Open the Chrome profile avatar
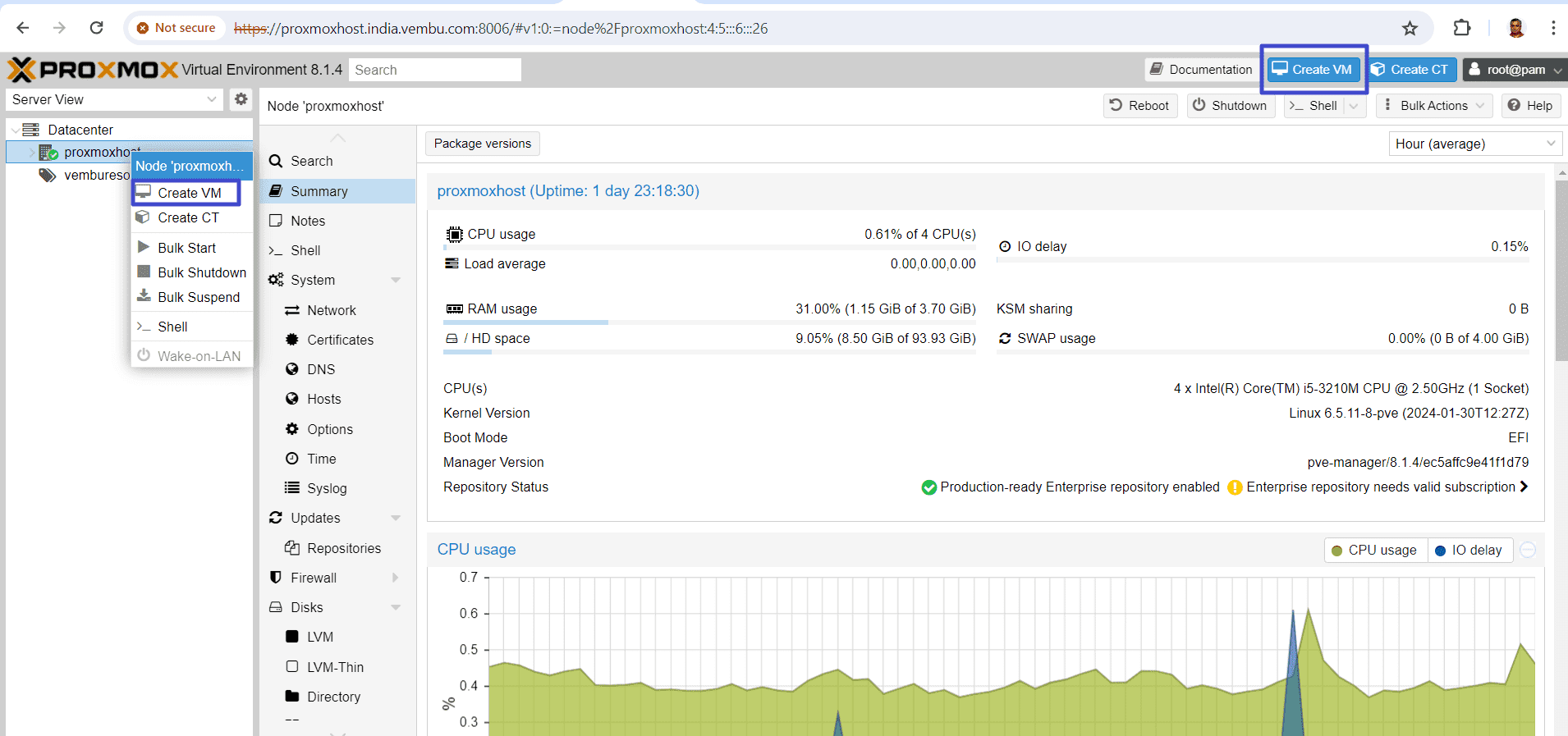 [1515, 28]
